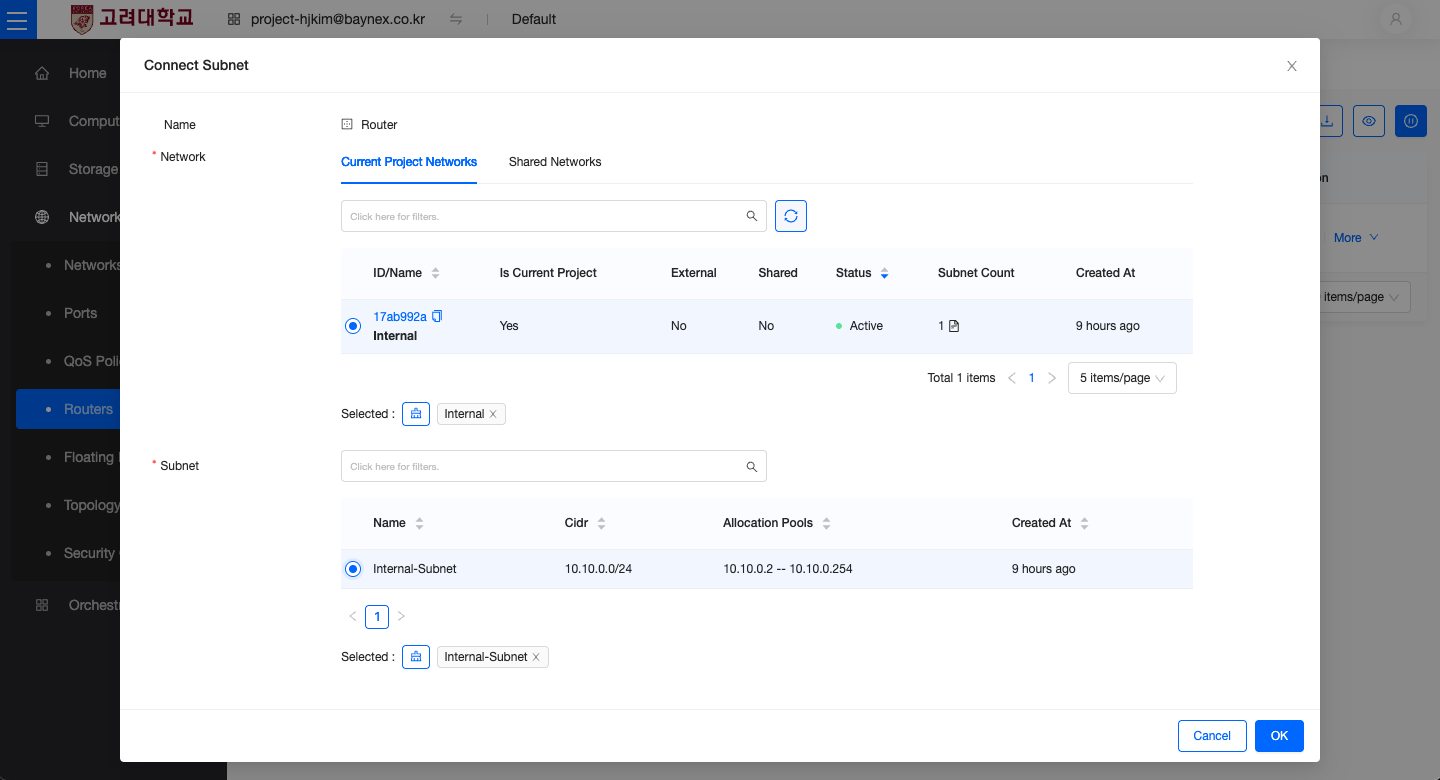The image size is (1440, 780).
Task: Remove the Internal selected tag
Action: pos(493,414)
